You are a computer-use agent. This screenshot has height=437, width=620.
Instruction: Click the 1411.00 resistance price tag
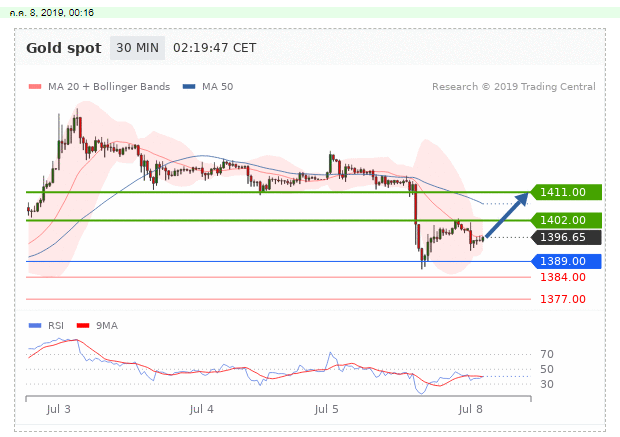(566, 192)
